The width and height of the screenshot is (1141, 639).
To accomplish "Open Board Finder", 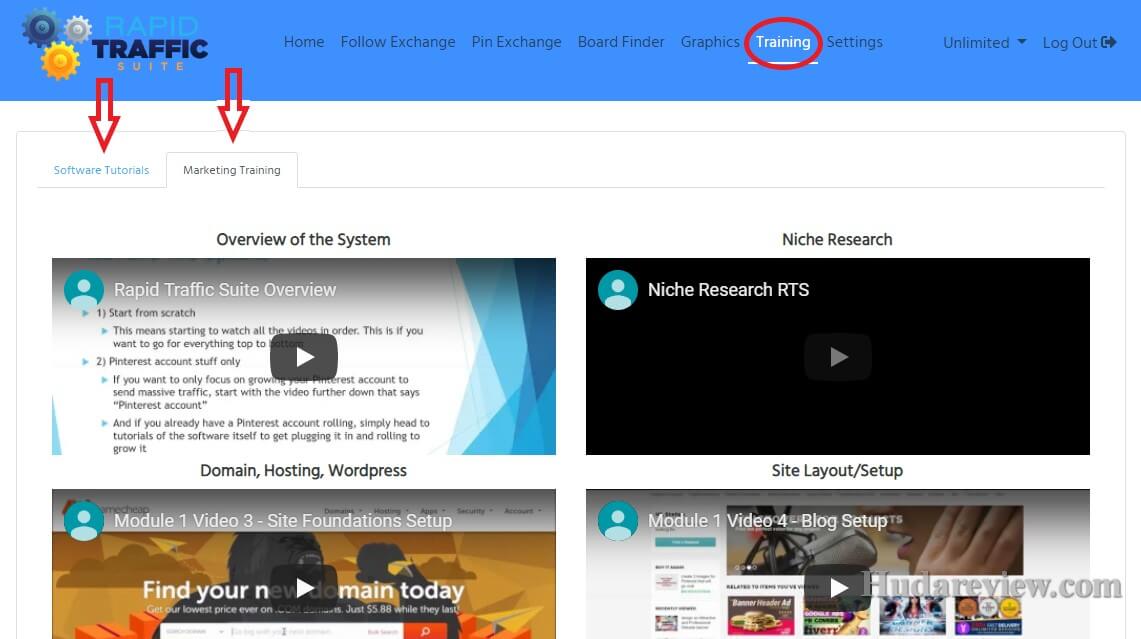I will (x=621, y=42).
